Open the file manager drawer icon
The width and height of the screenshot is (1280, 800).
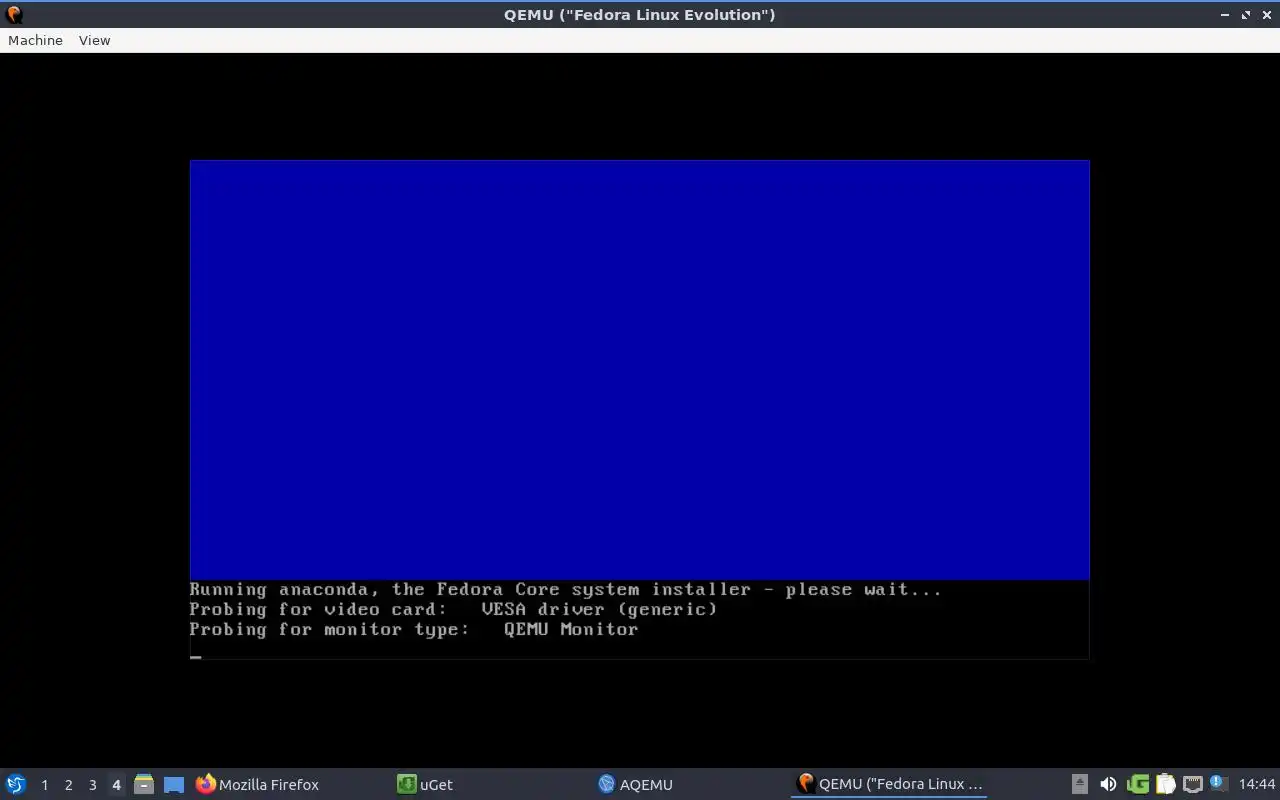(x=144, y=784)
